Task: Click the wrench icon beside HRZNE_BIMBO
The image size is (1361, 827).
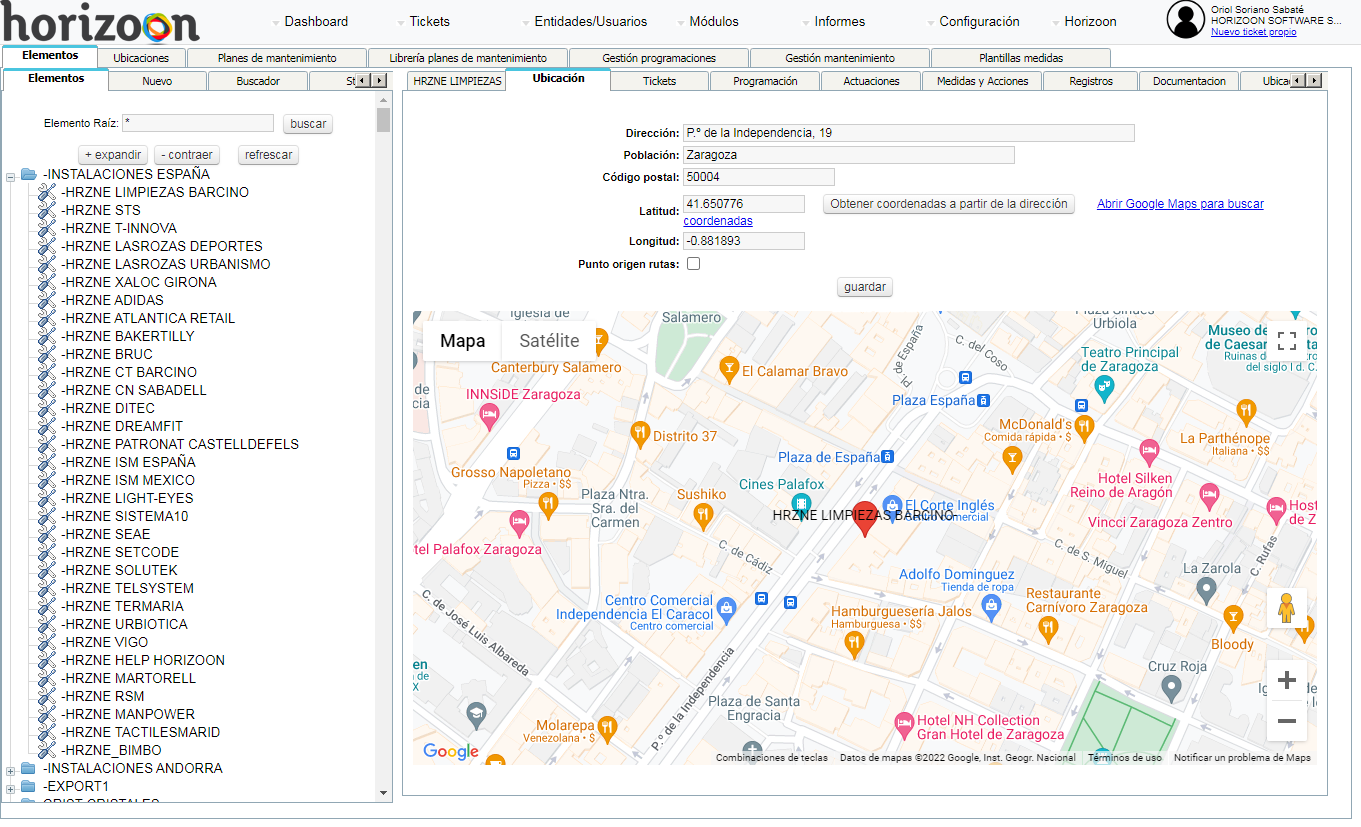Action: click(47, 751)
